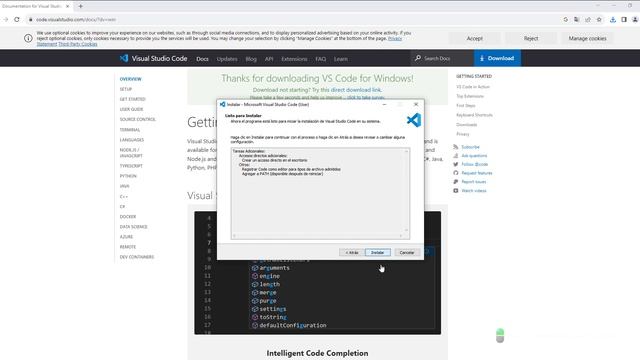Image resolution: width=640 pixels, height=360 pixels.
Task: Open Manage cookies options
Action: coord(587,38)
